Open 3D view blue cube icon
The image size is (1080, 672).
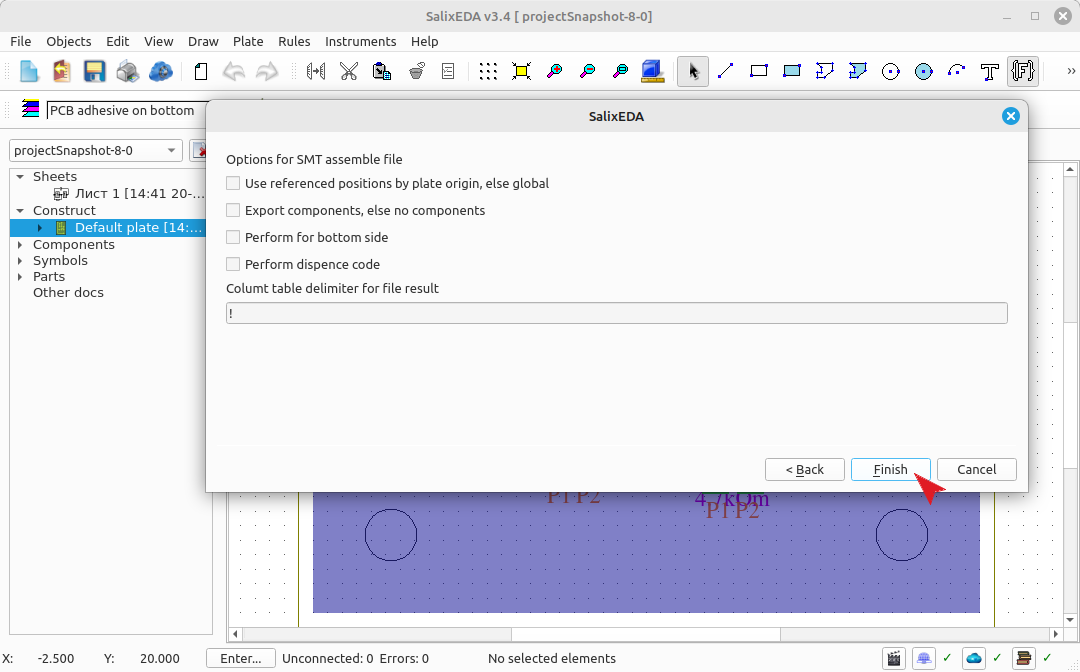click(x=652, y=71)
